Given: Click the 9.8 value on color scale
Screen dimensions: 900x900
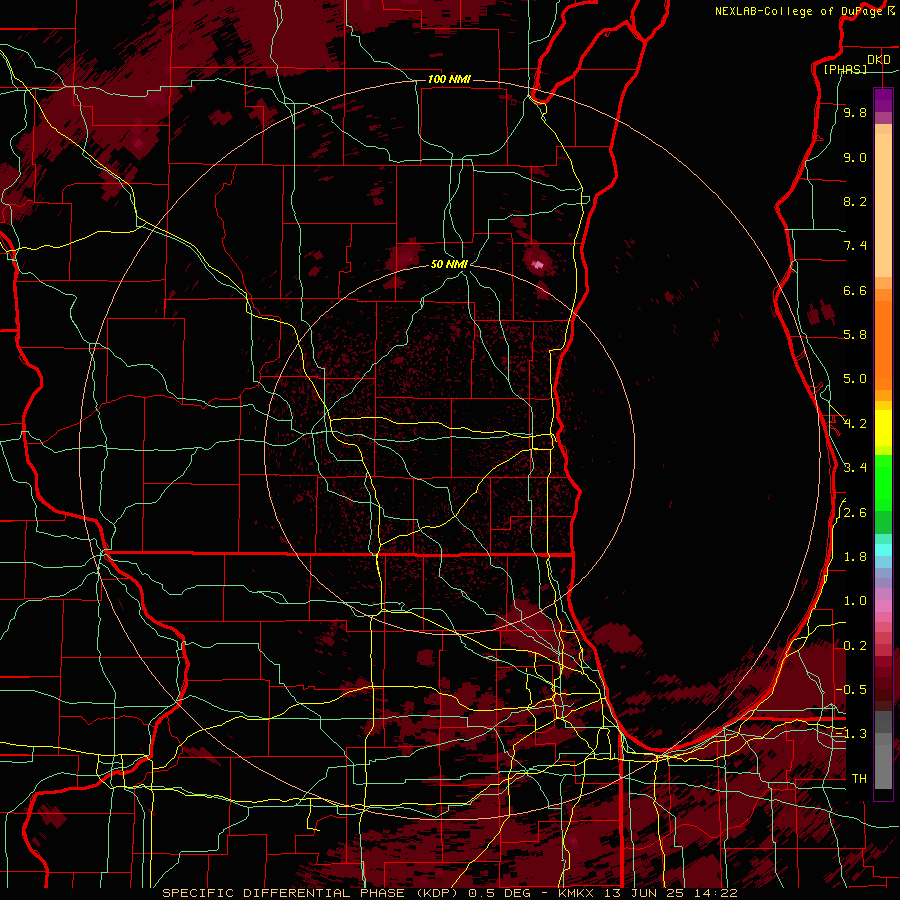Looking at the screenshot, I should click(x=855, y=112).
